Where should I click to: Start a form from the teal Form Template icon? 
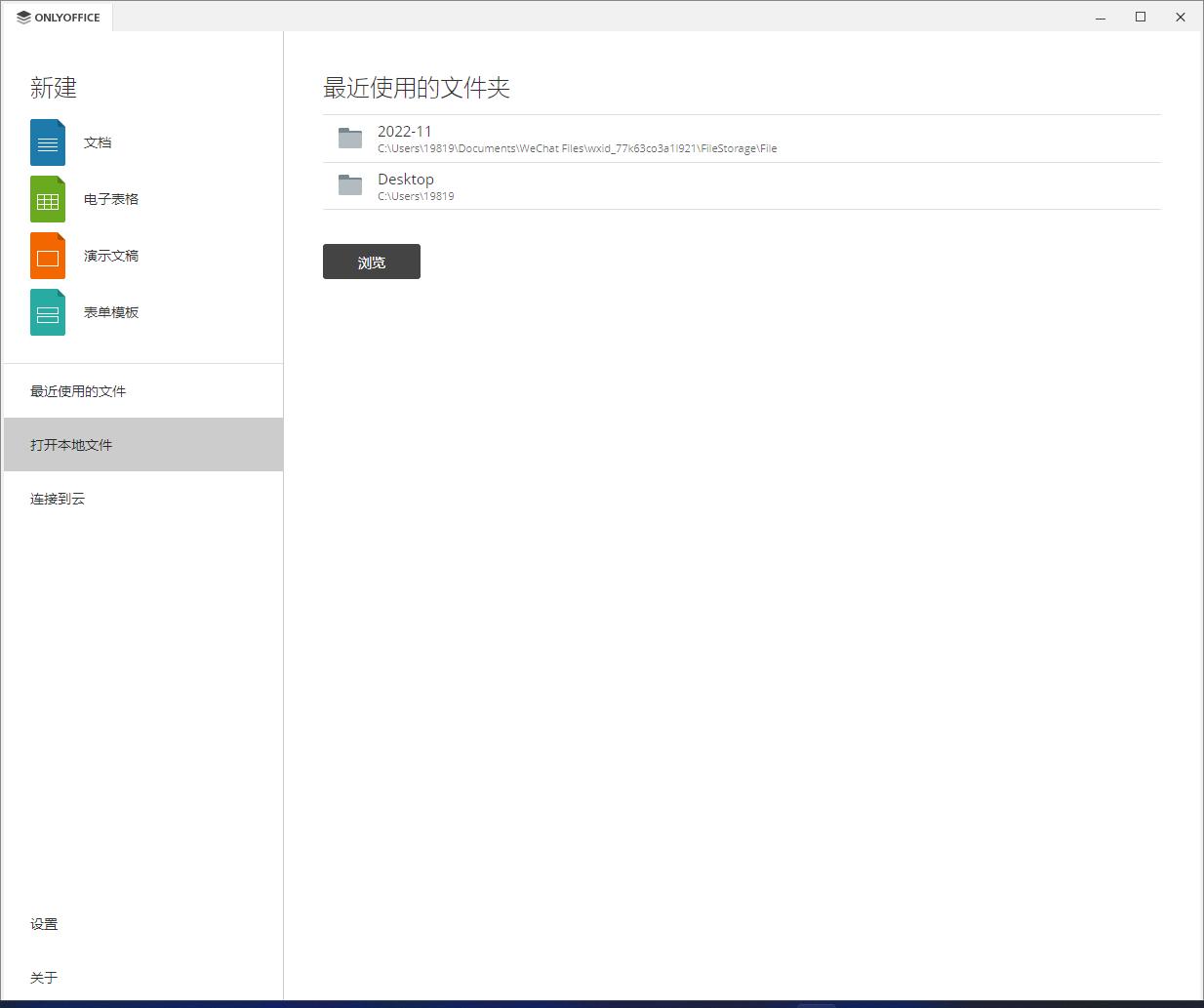point(47,311)
